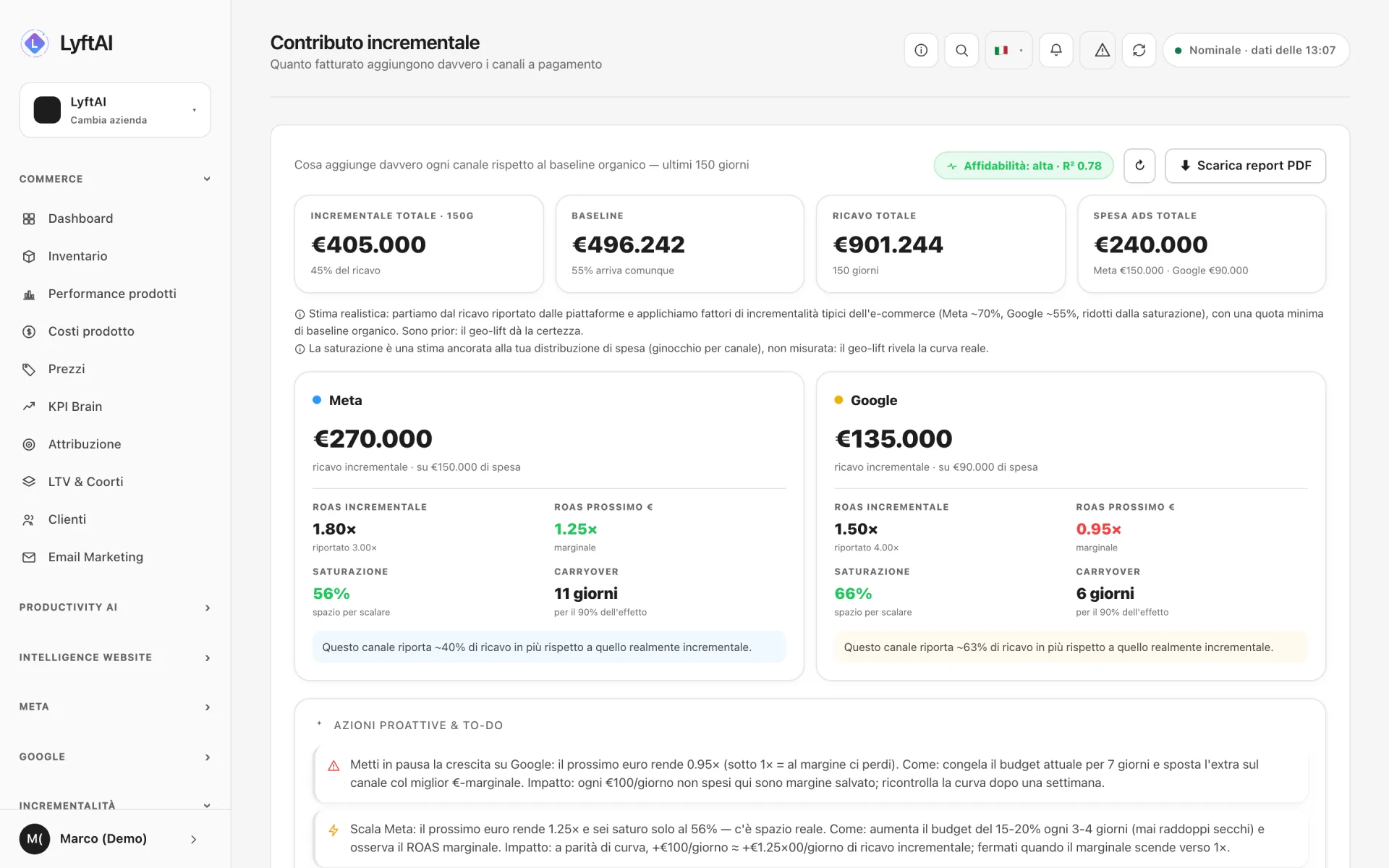
Task: Select the Meta saturazione 56% value
Action: (x=331, y=594)
